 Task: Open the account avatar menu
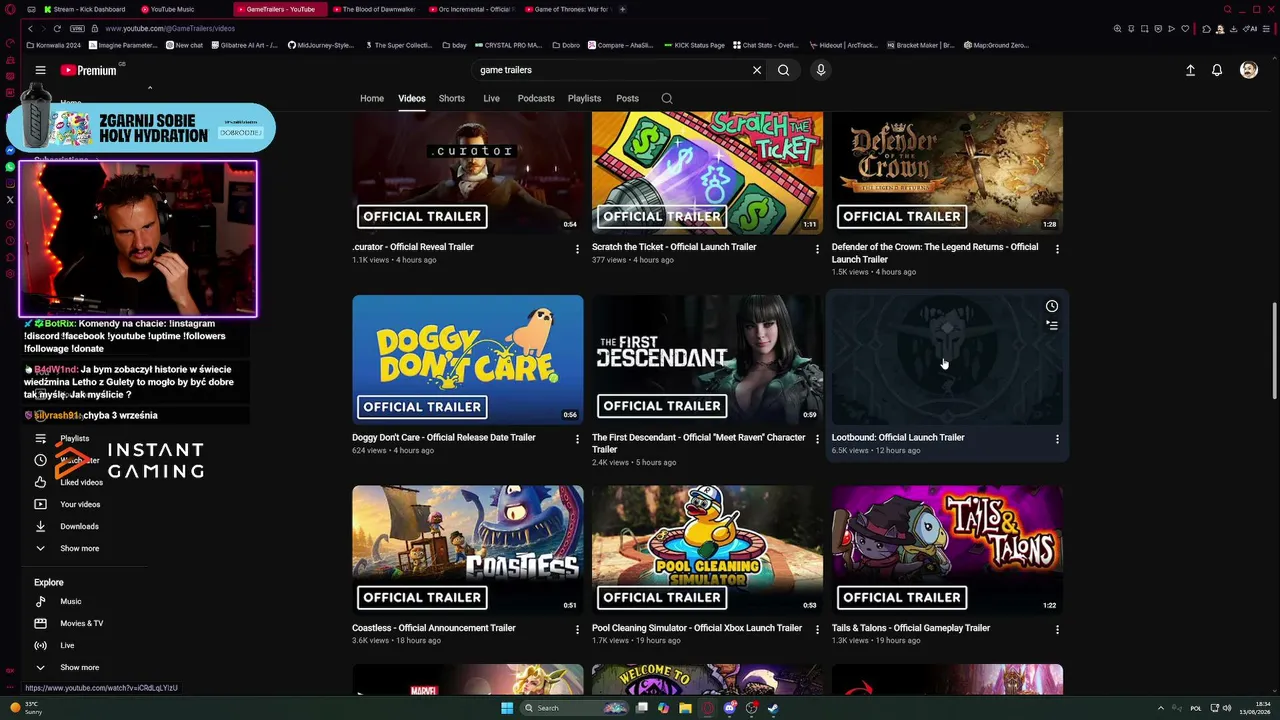coord(1249,70)
